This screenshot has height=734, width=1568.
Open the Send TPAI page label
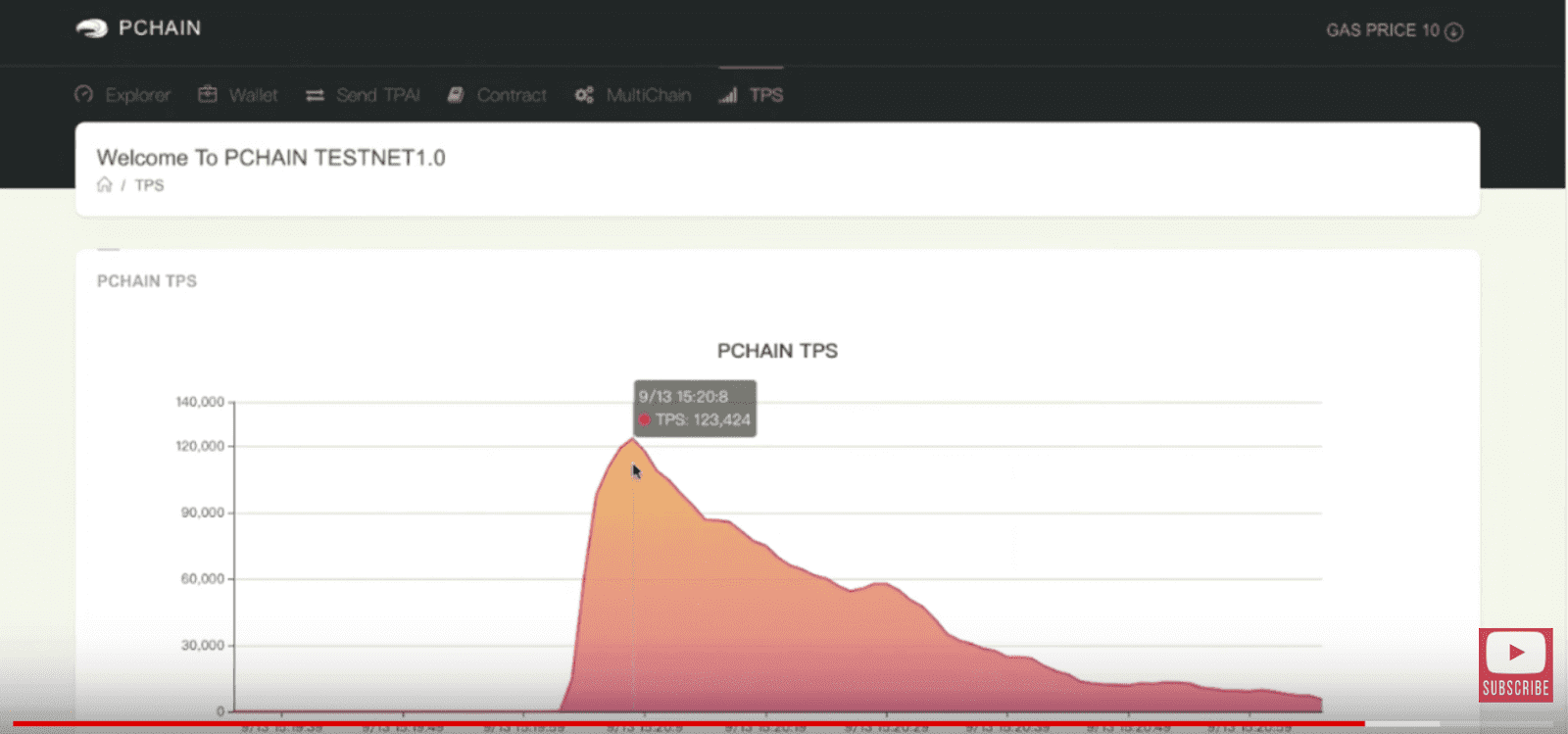[378, 95]
